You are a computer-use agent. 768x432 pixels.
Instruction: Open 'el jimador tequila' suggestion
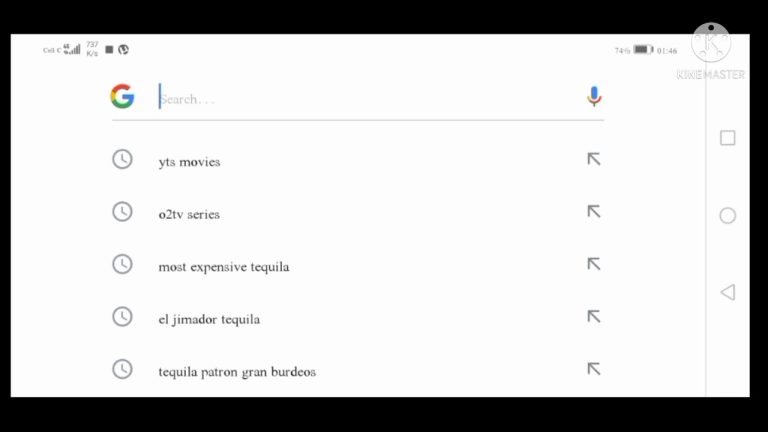209,319
